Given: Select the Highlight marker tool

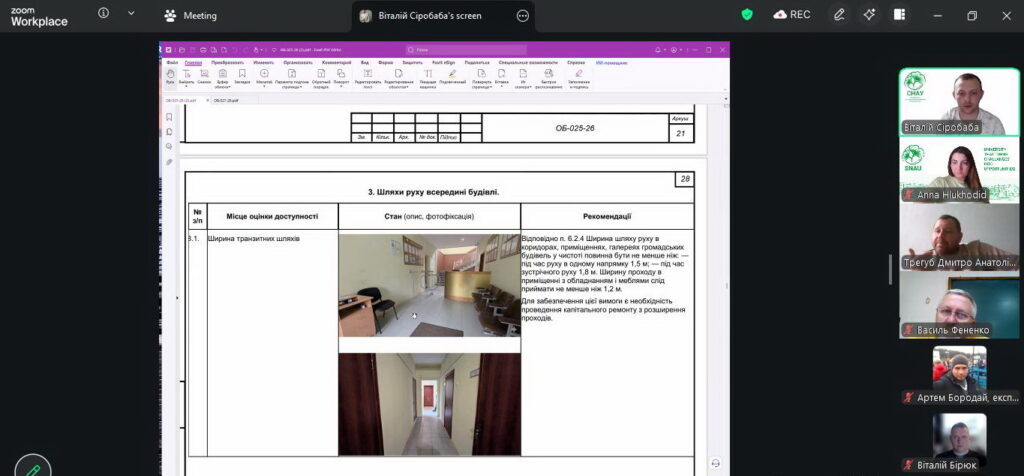Looking at the screenshot, I should click(x=452, y=76).
